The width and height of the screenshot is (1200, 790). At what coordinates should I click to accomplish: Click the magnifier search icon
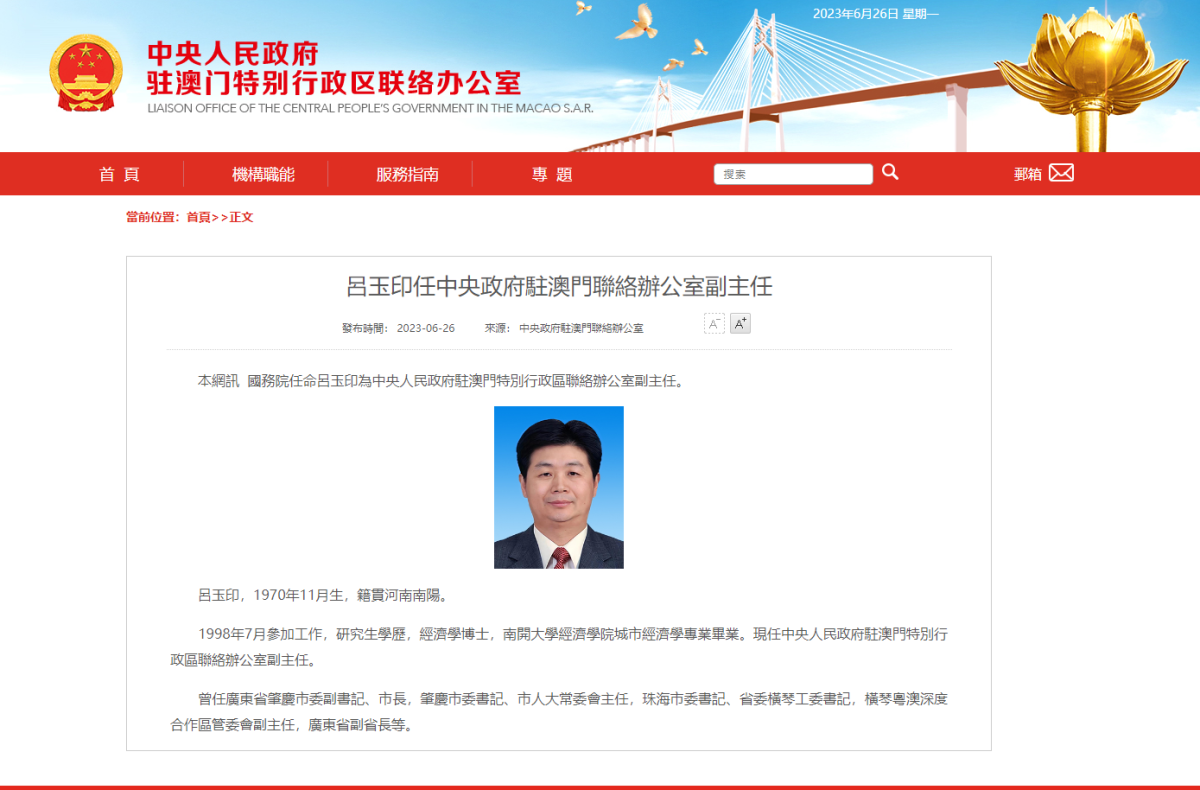tap(890, 172)
